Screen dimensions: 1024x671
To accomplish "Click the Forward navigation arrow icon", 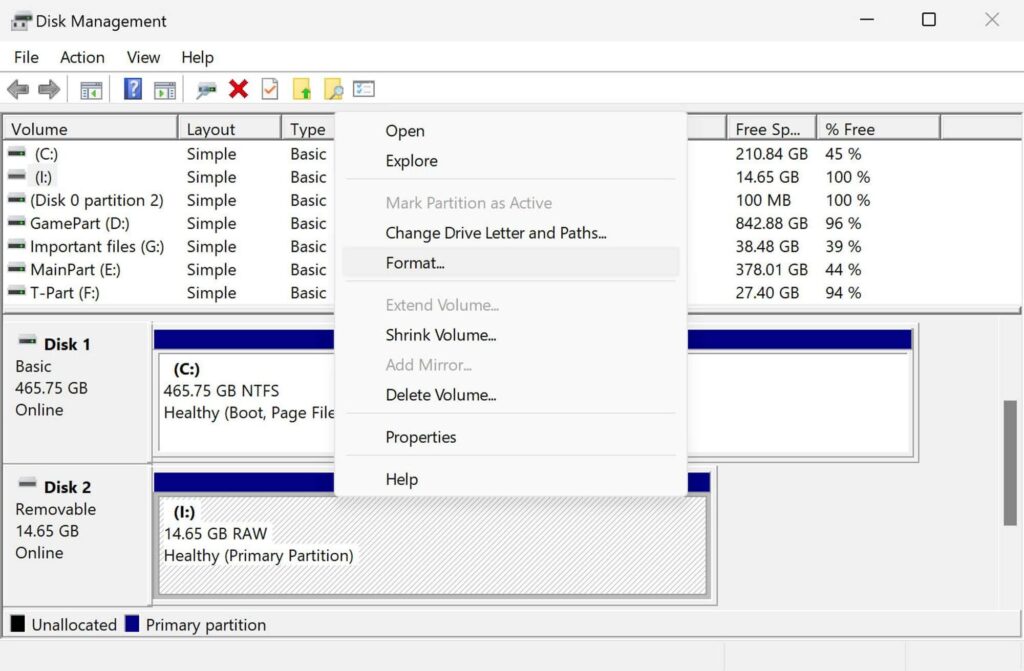I will [47, 88].
